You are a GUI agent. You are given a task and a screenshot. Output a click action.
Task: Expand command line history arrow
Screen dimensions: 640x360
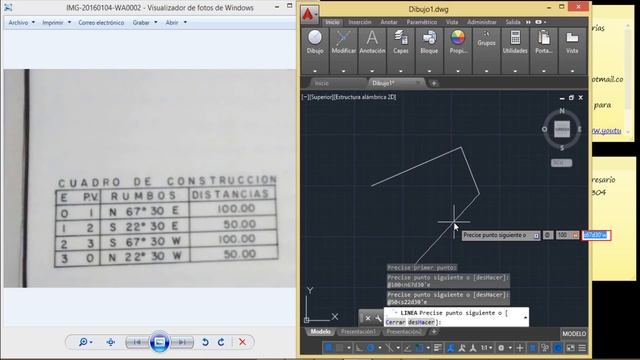(x=525, y=317)
